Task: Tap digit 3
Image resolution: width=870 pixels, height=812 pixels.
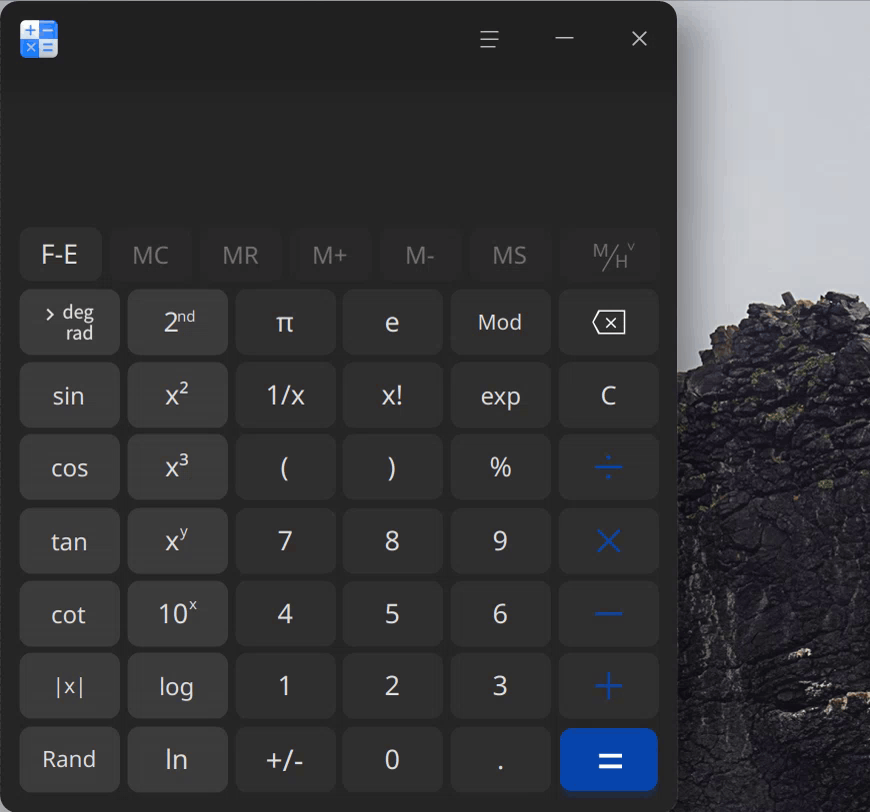Action: 500,686
